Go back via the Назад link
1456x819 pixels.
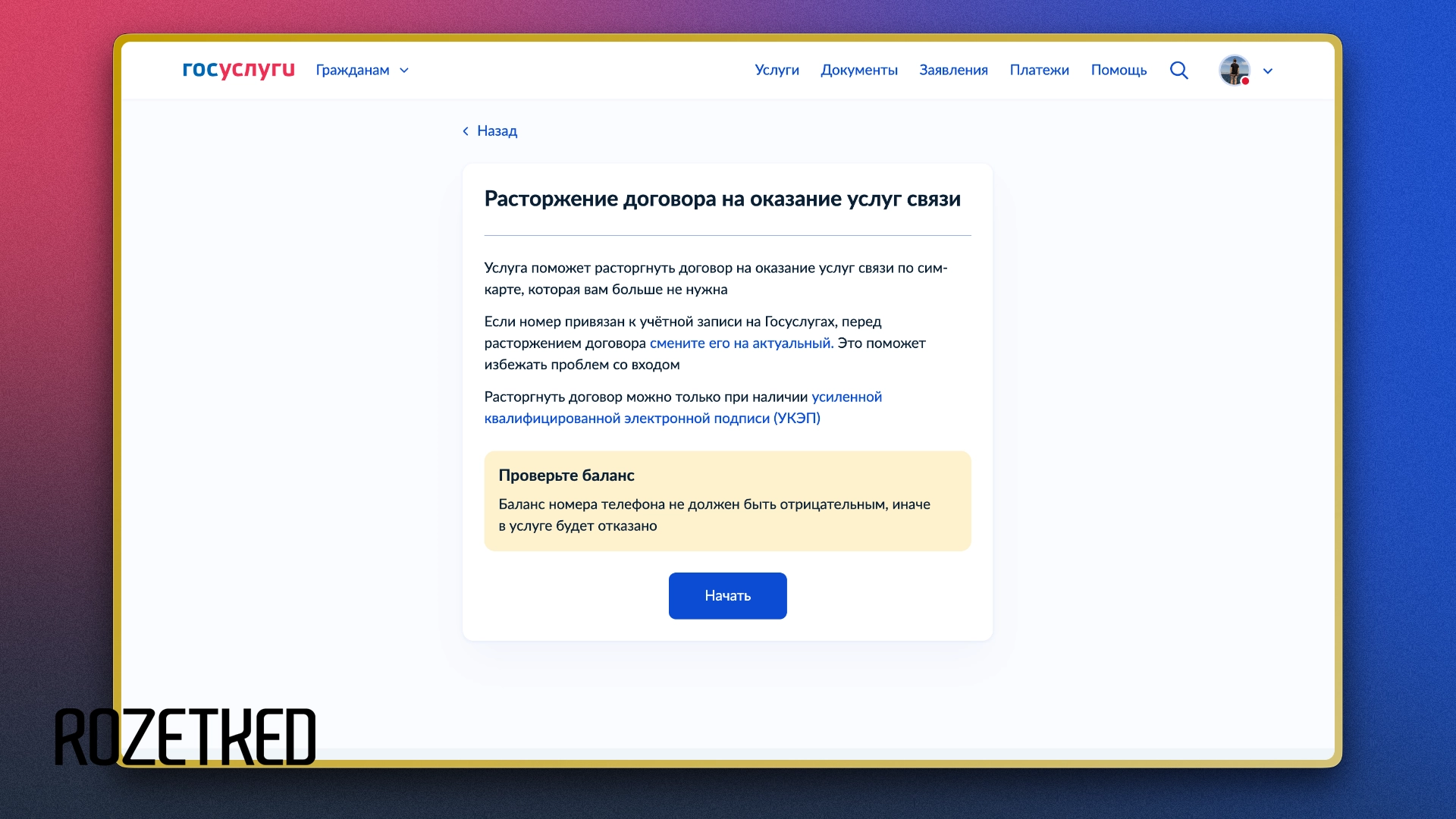point(497,131)
